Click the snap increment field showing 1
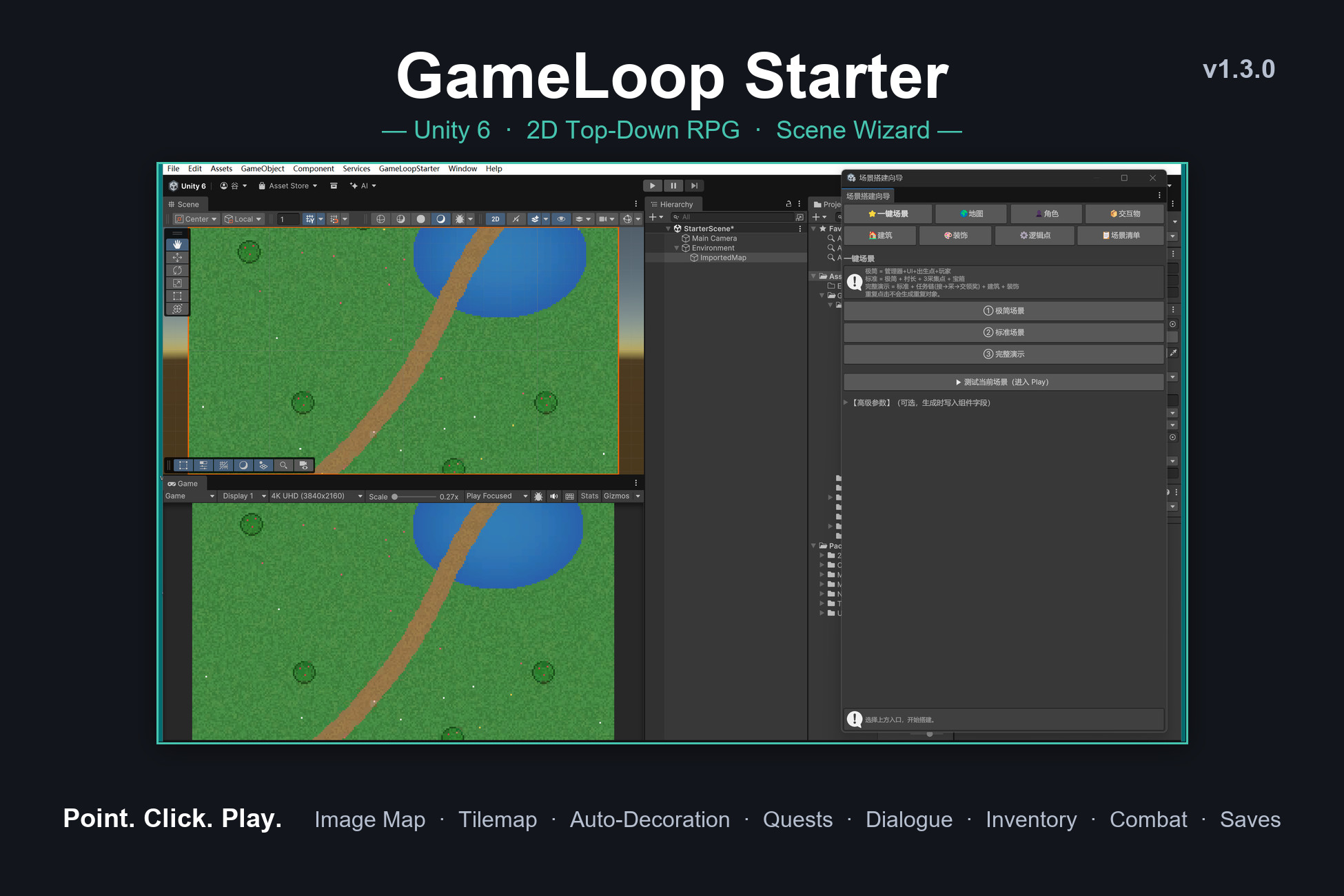Screen dimensions: 1344x896 [x=289, y=219]
